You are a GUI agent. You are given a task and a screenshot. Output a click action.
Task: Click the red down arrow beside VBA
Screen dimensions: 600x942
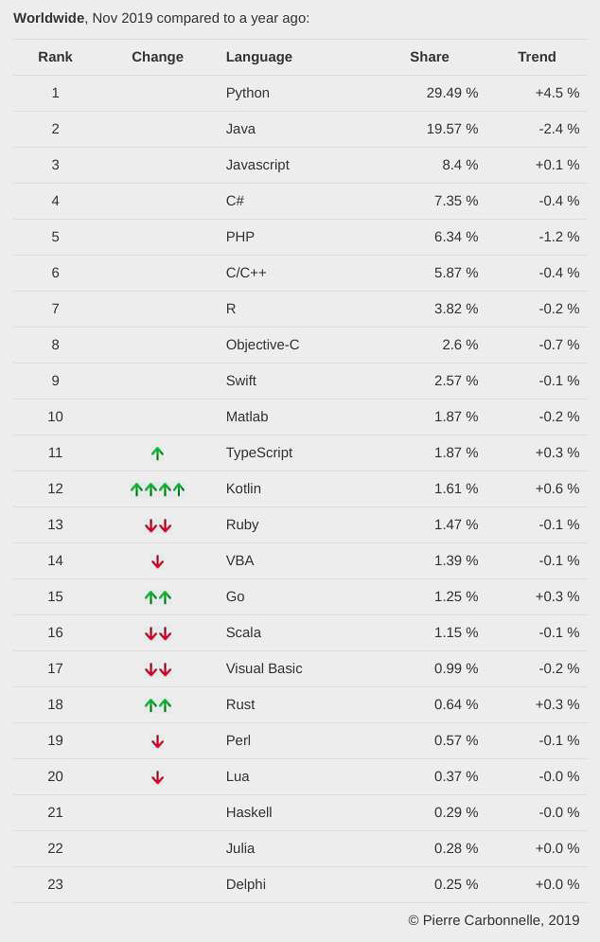157,561
